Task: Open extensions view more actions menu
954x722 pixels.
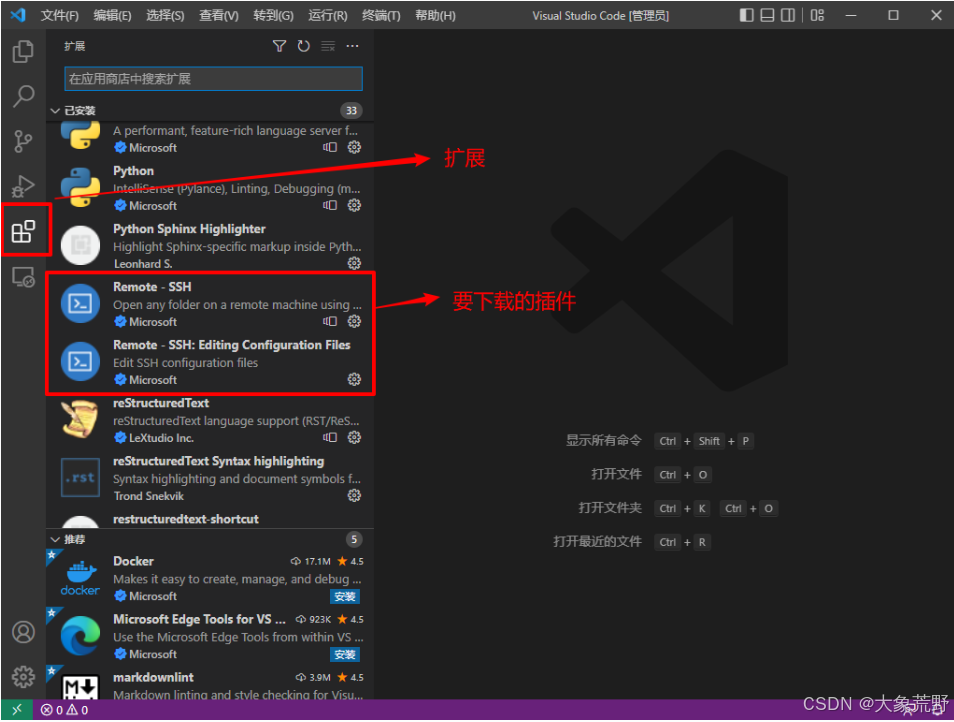Action: [352, 46]
